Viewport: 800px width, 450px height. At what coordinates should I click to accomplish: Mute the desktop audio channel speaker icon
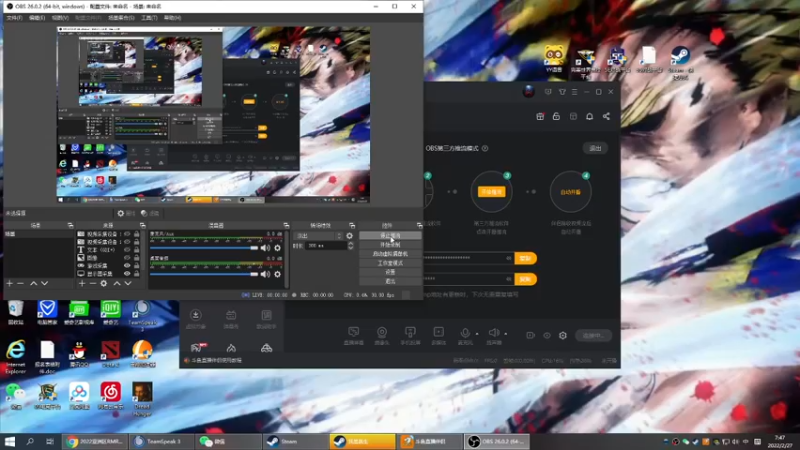[x=265, y=274]
